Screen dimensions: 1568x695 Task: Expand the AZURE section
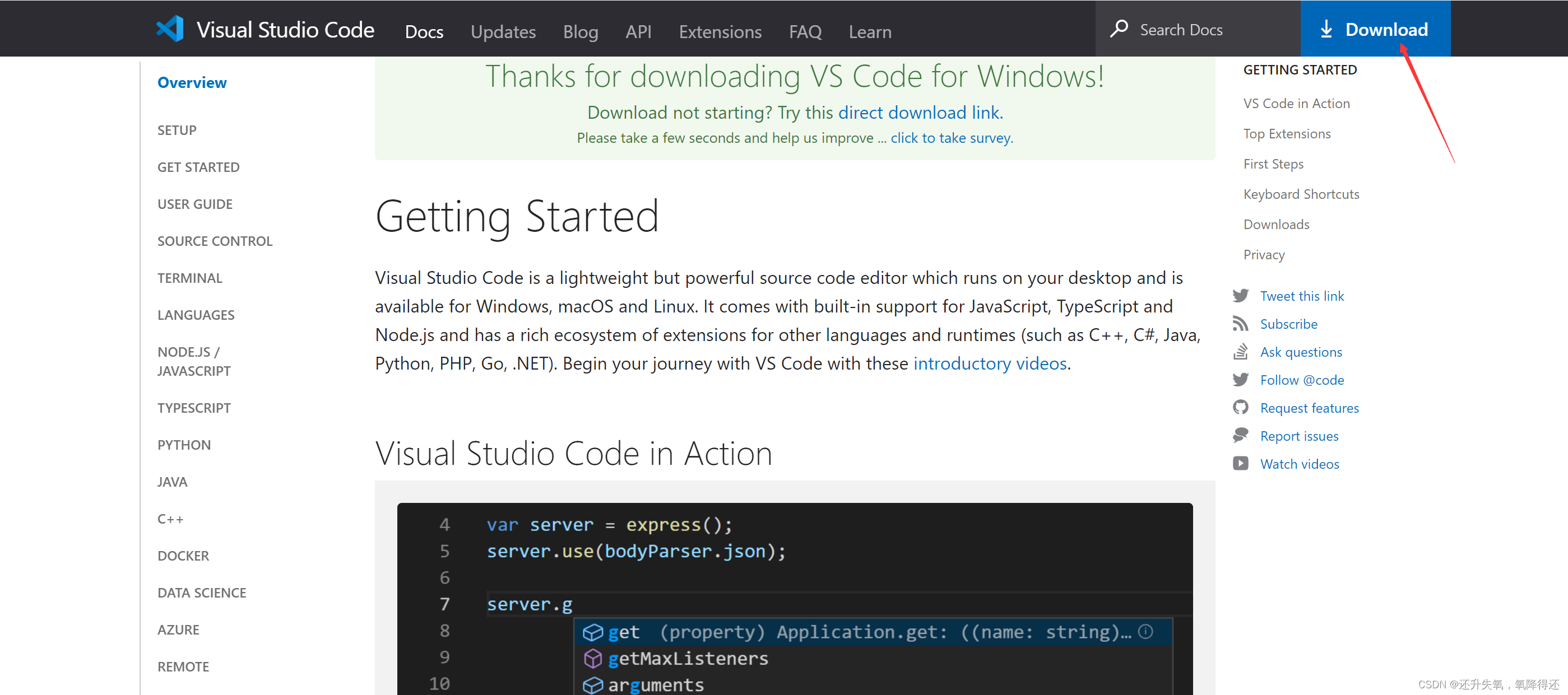[178, 631]
